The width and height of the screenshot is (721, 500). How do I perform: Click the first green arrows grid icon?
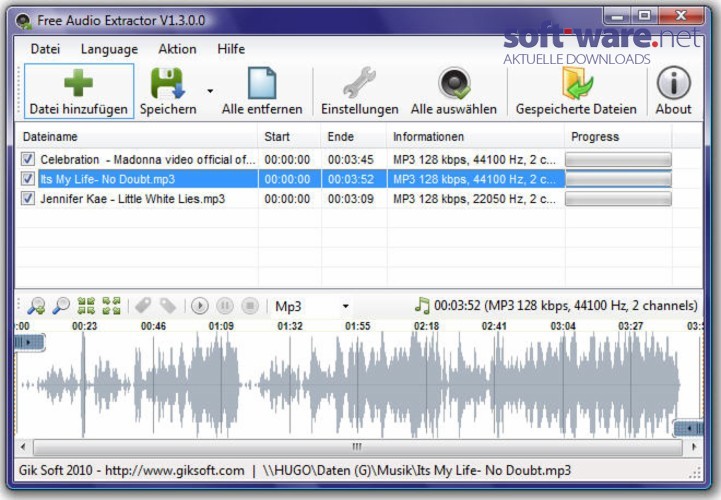86,306
